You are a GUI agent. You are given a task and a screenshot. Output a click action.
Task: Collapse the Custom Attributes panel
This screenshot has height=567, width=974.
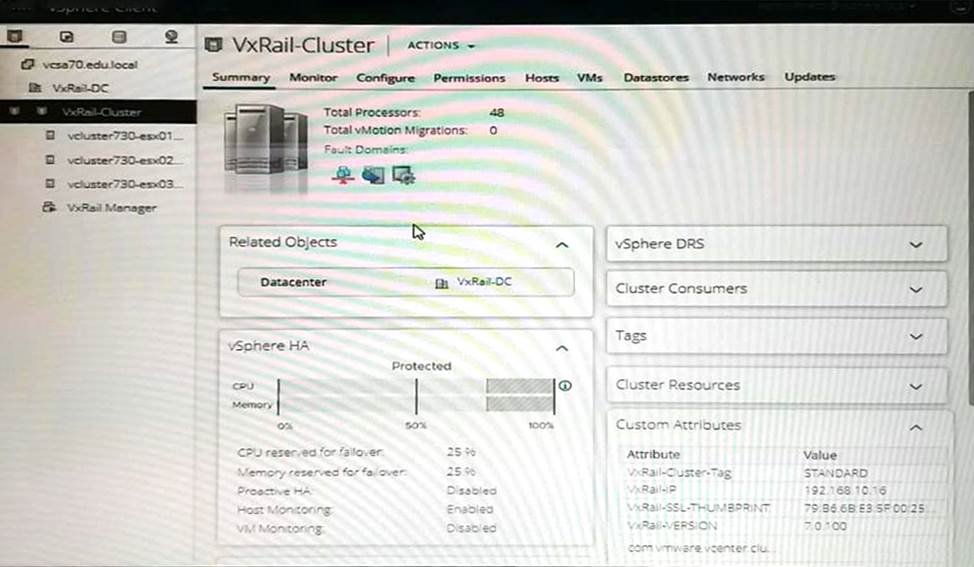[916, 426]
